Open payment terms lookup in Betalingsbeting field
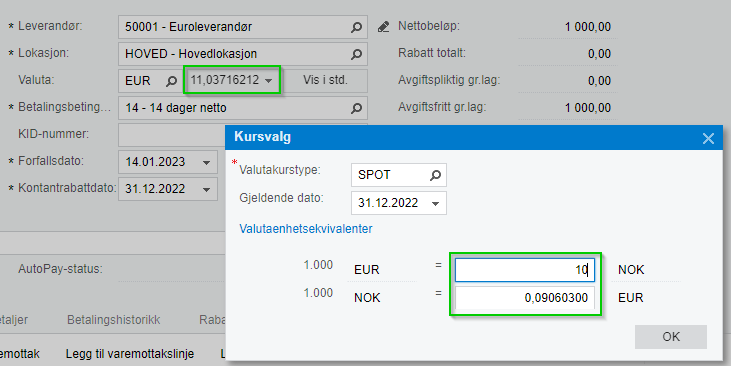Screen dimensions: 731x366 point(356,108)
